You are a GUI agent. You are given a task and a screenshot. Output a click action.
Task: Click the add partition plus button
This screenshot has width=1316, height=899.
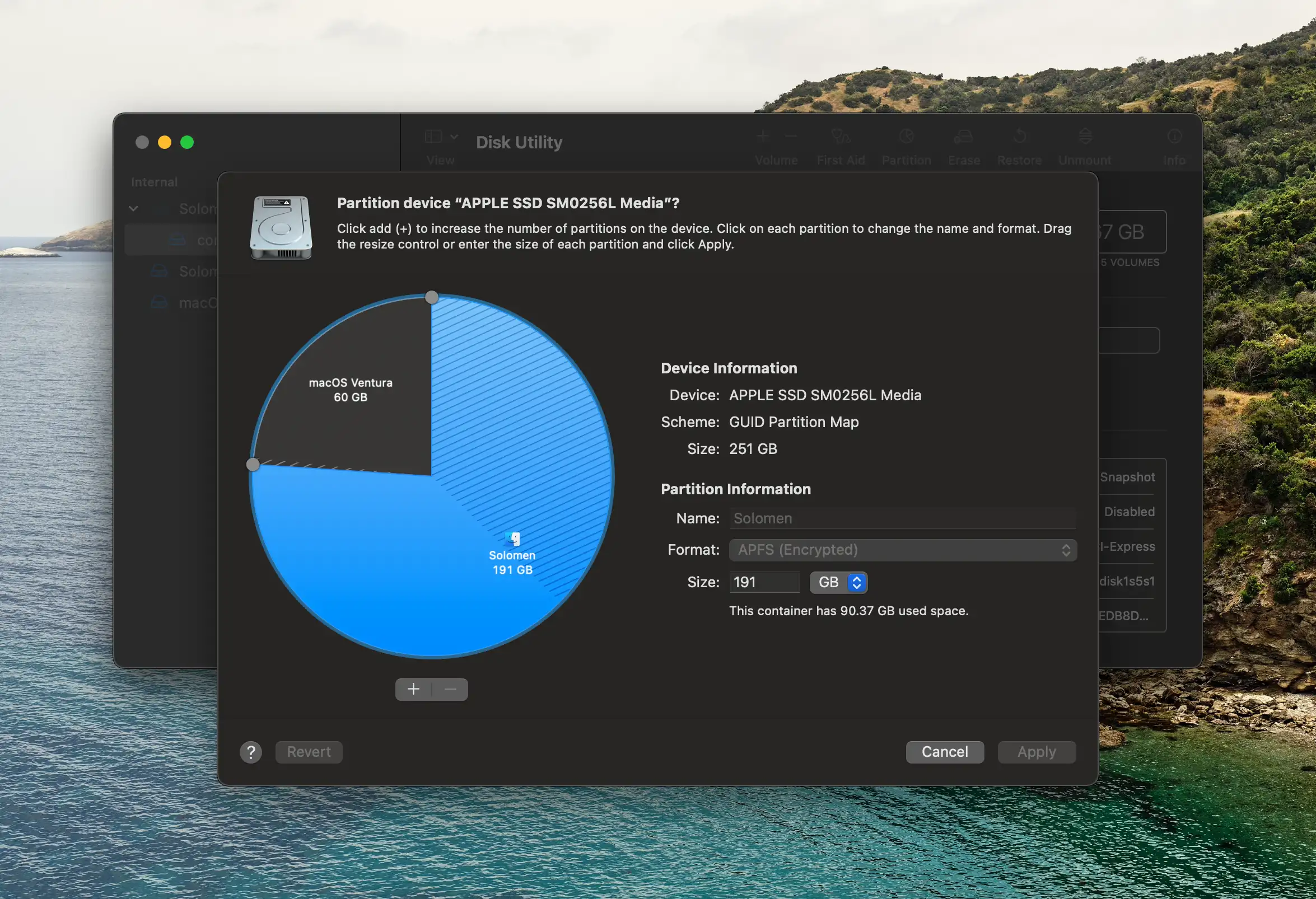413,689
